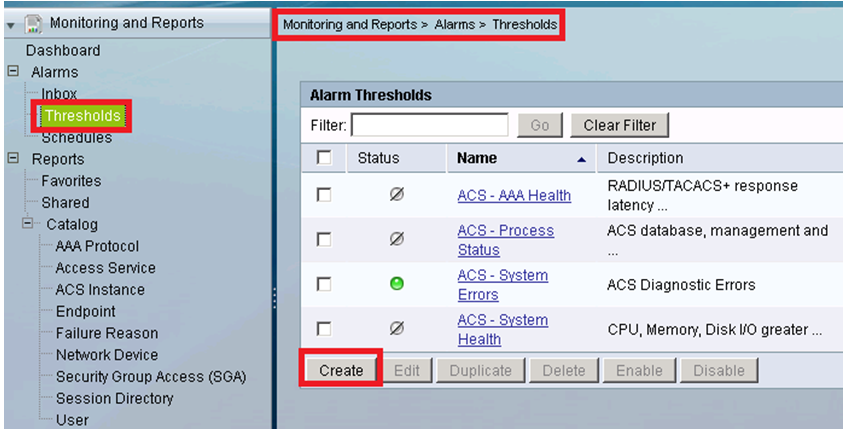Viewport: 848px width, 432px height.
Task: Click the CPU, Memory, Disk I/O description
Action: tap(714, 330)
